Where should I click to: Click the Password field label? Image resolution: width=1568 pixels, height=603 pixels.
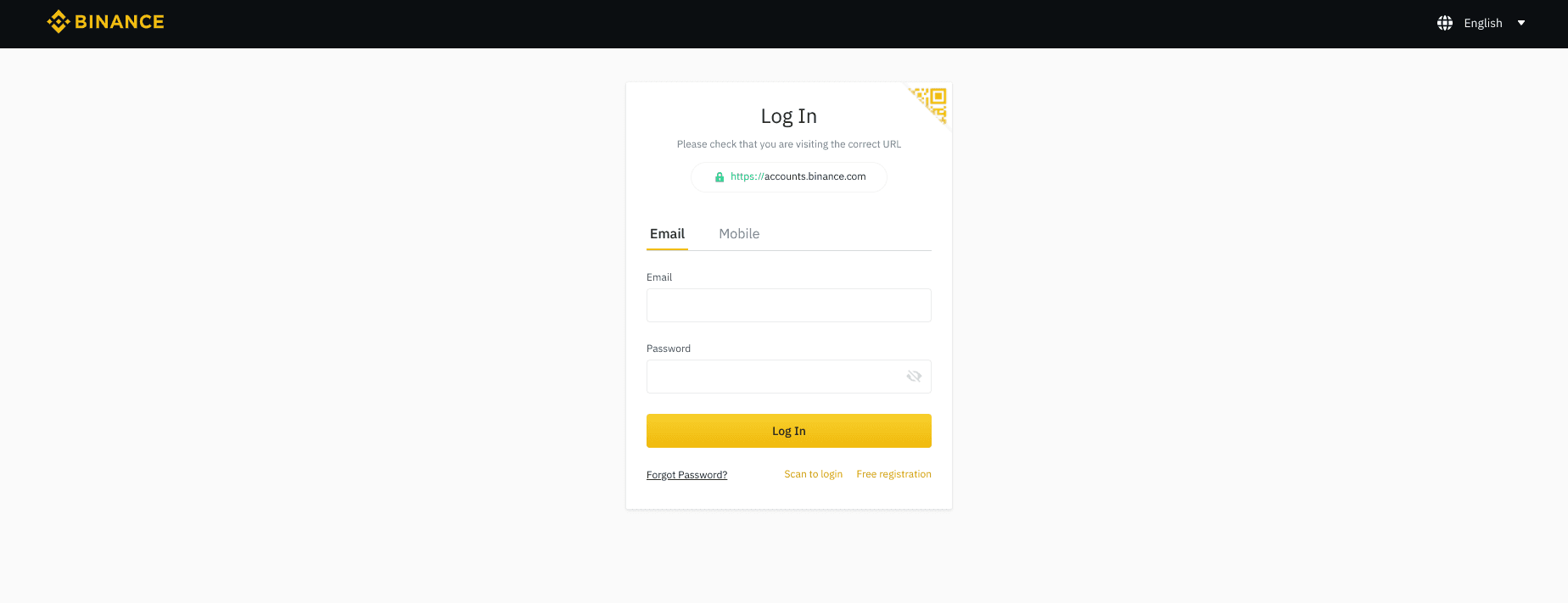[x=669, y=349]
